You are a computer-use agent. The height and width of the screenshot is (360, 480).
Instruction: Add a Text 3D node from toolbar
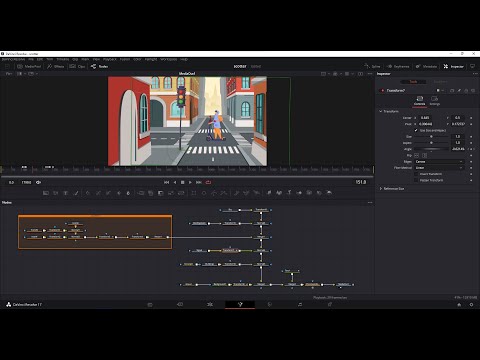pos(289,193)
